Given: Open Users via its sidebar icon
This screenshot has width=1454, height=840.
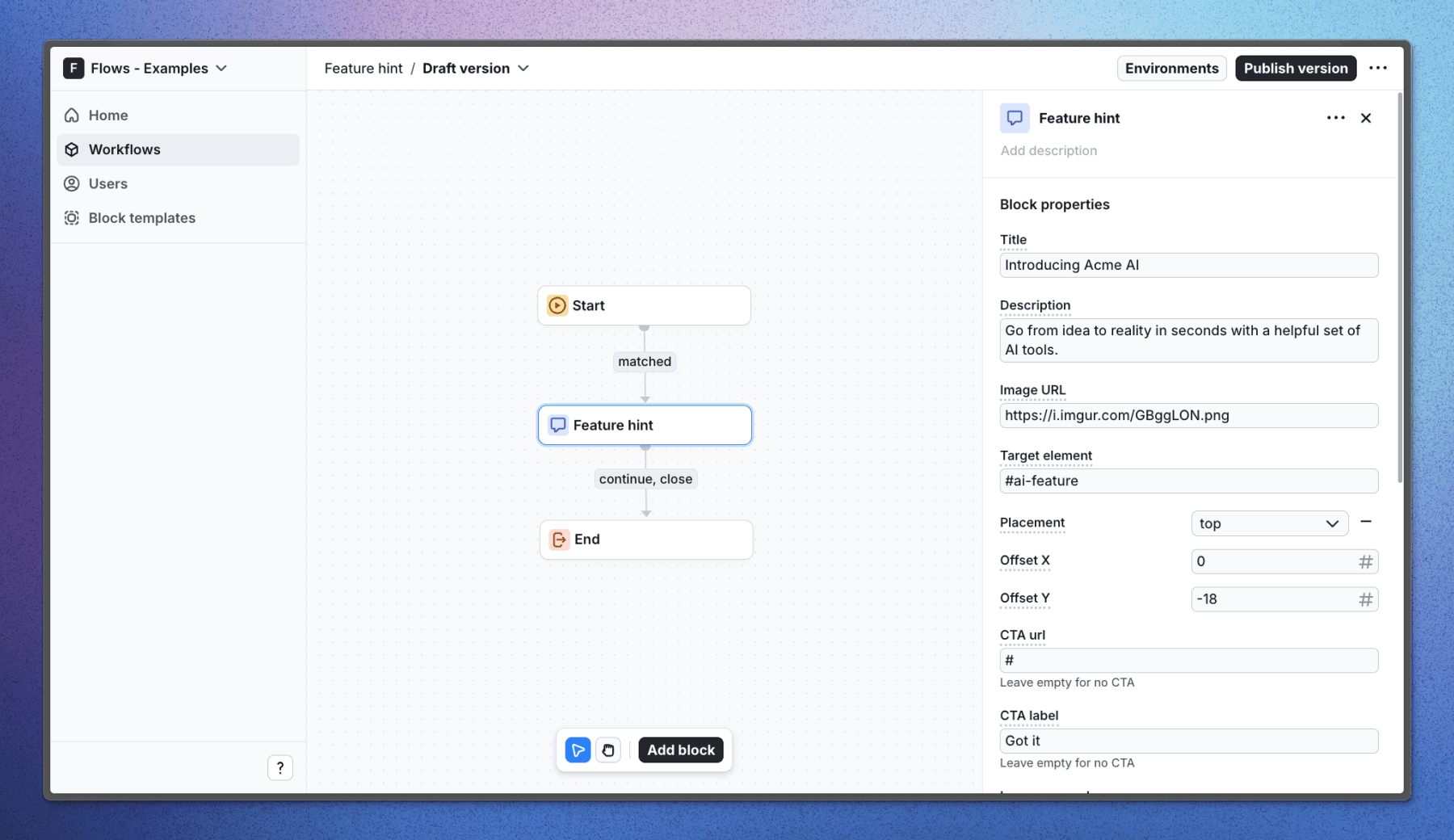Looking at the screenshot, I should coord(73,183).
